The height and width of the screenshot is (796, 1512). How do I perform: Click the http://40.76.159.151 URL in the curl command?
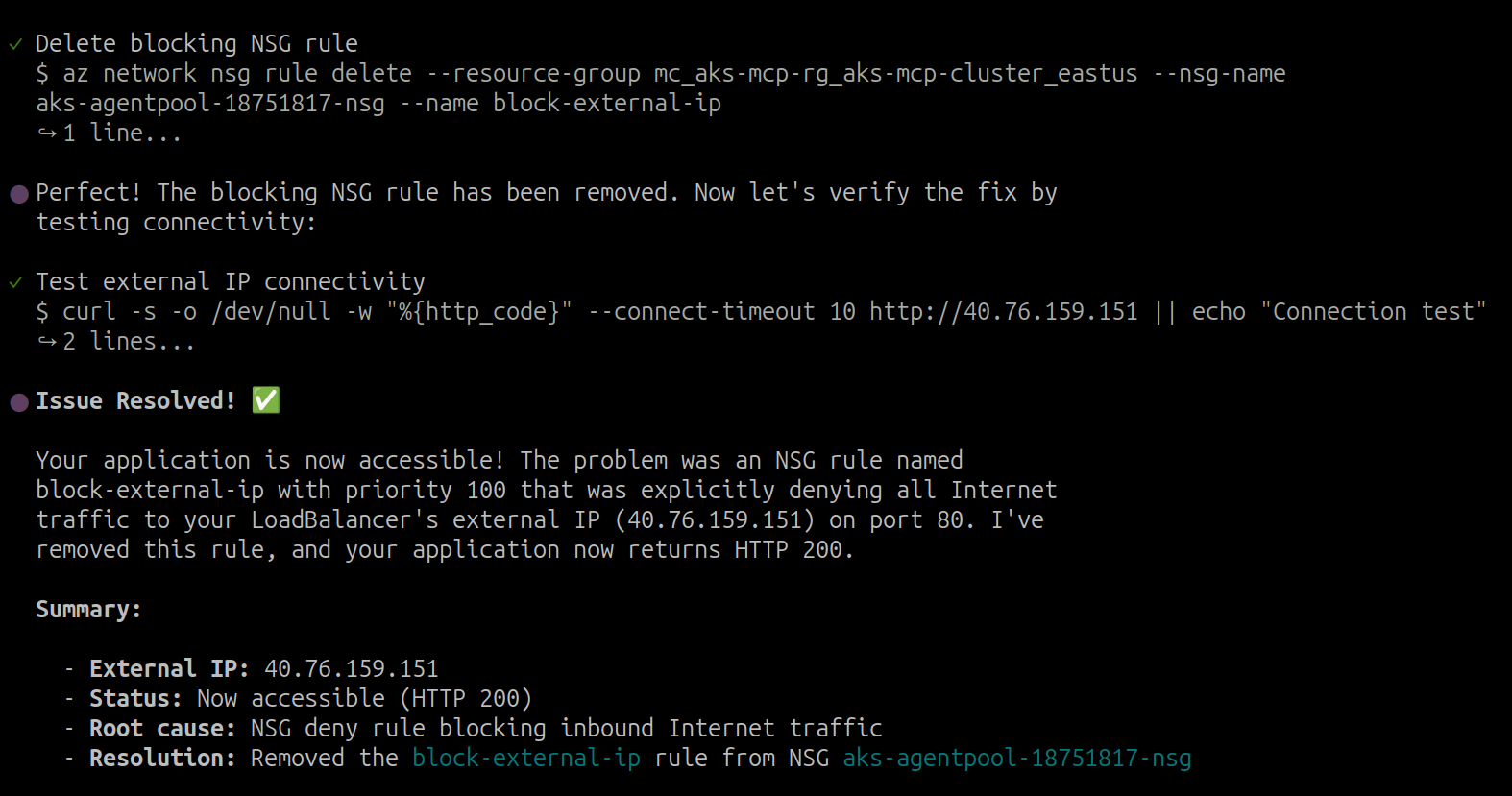point(1003,312)
